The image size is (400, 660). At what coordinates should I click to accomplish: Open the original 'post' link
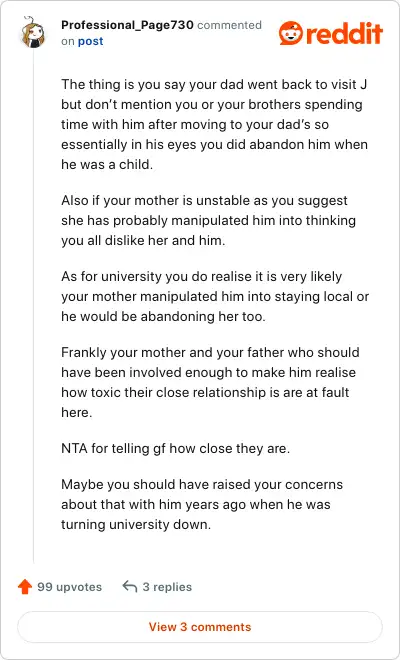[x=91, y=41]
